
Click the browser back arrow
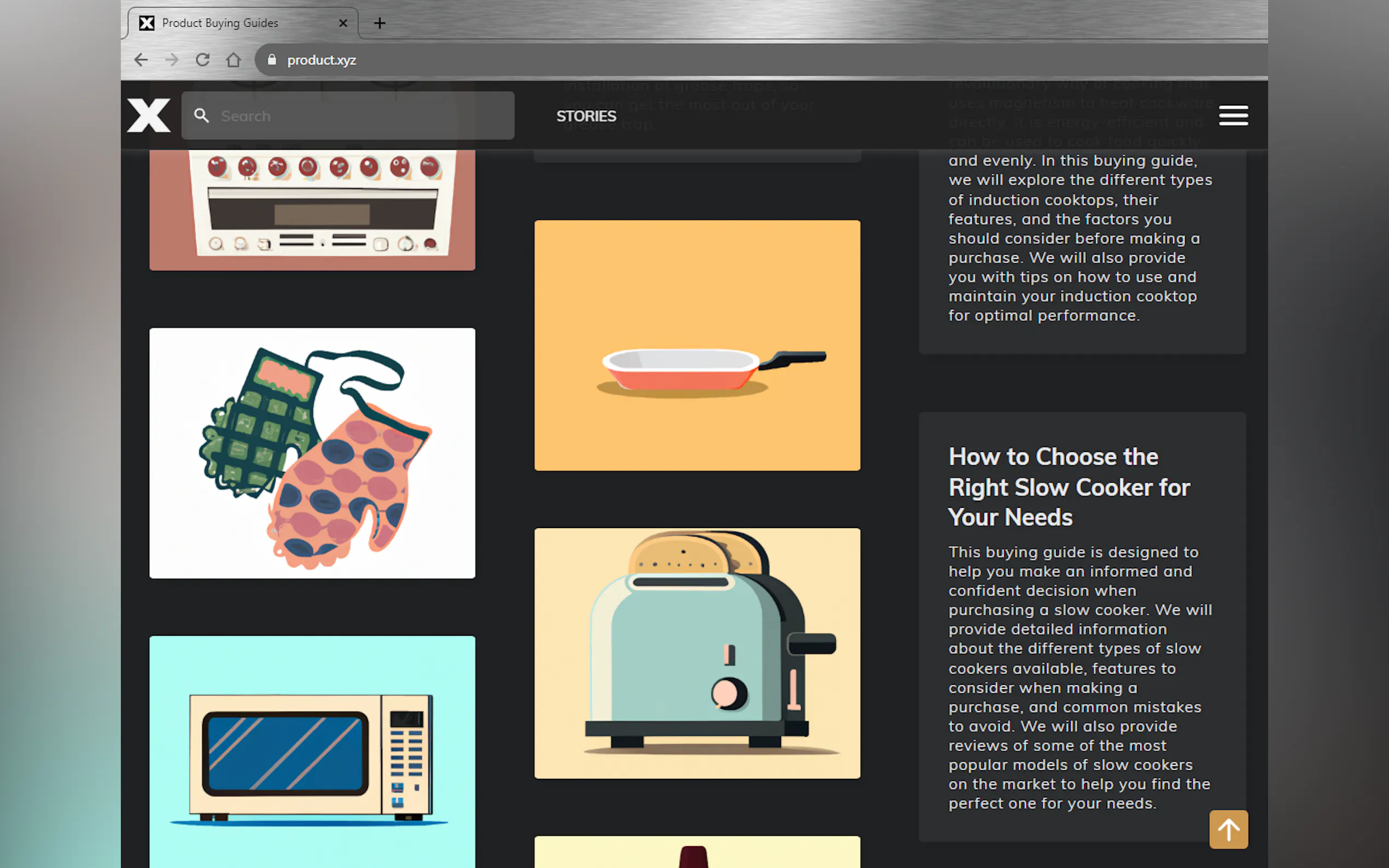(x=141, y=60)
